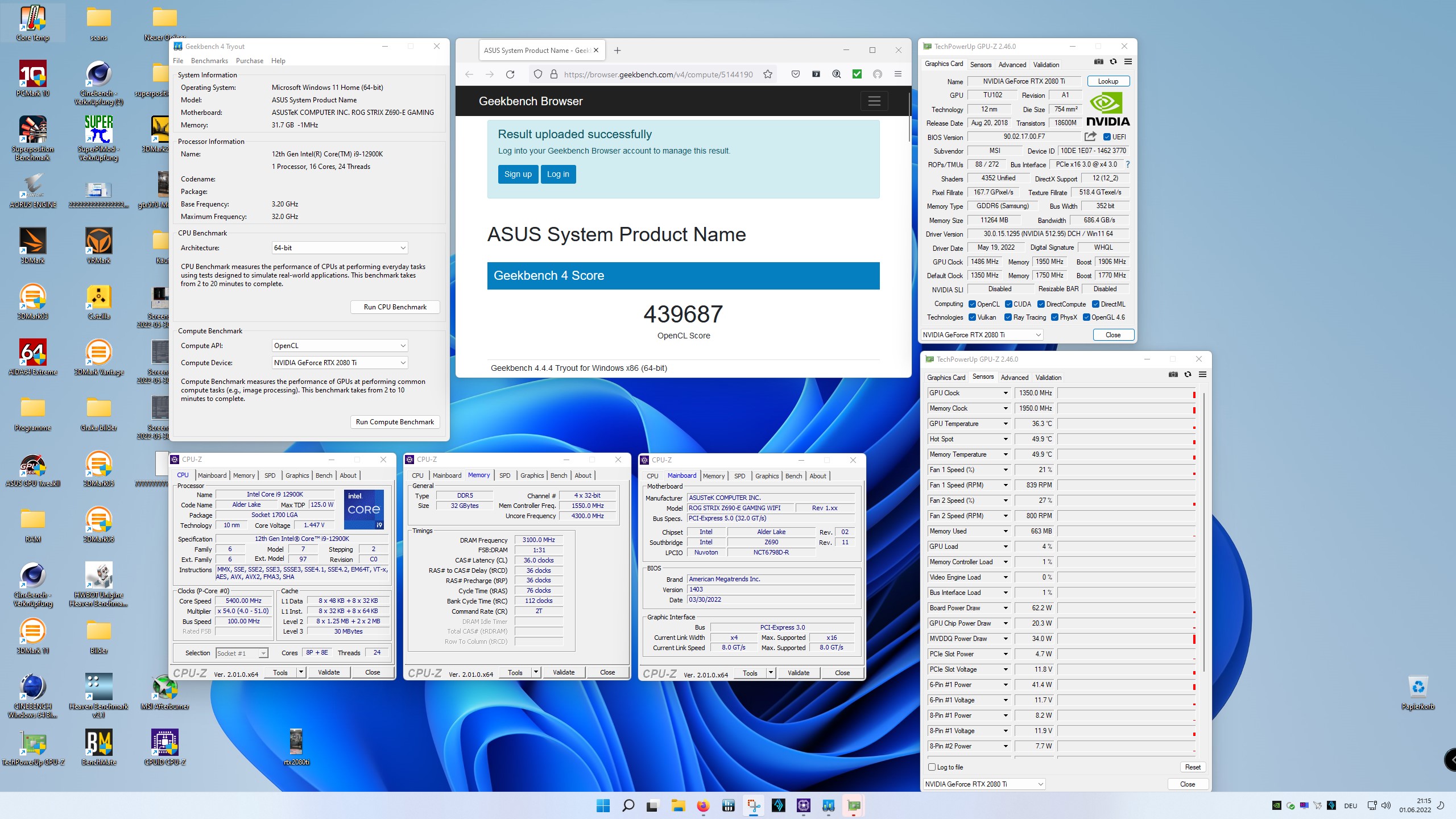1456x819 pixels.
Task: Open GPU Clock sensor dropdown arrow
Action: [x=1006, y=393]
